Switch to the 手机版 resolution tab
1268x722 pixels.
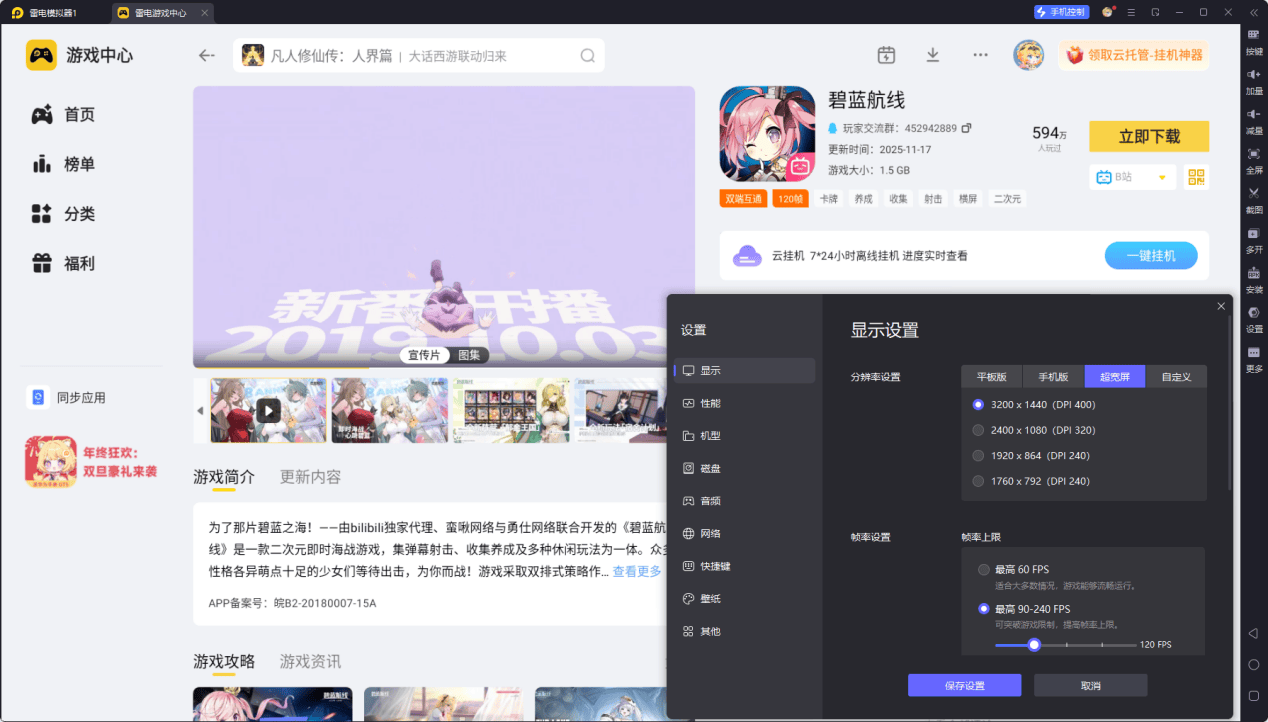[1054, 377]
